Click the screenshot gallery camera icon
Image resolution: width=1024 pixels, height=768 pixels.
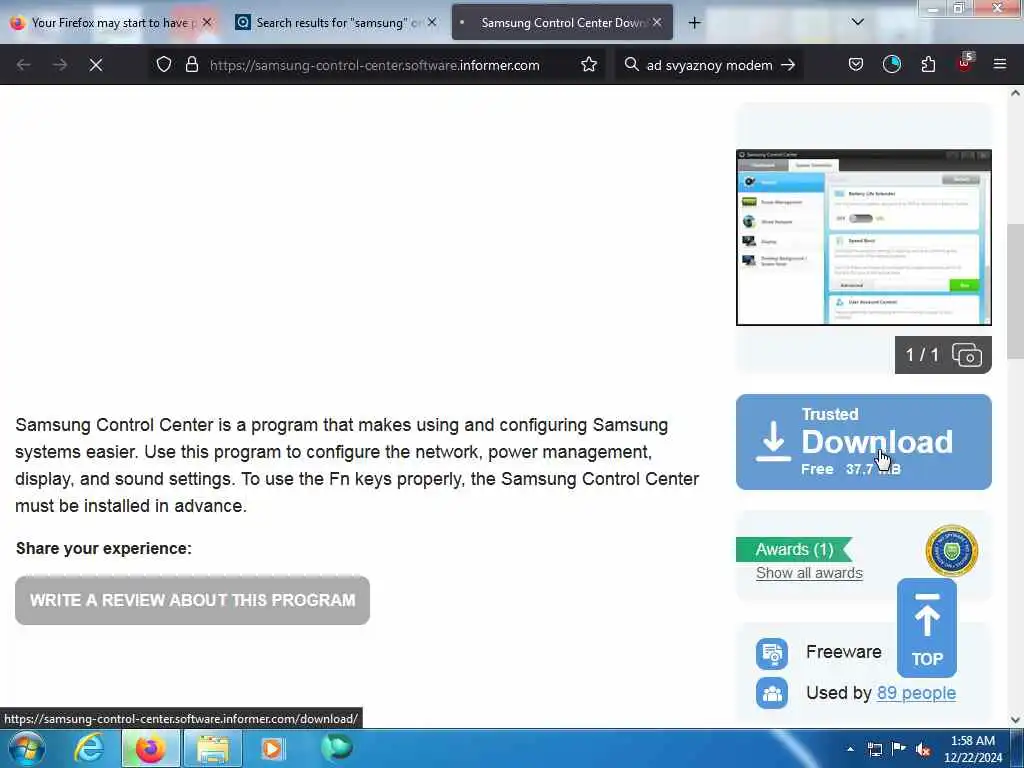(x=967, y=355)
